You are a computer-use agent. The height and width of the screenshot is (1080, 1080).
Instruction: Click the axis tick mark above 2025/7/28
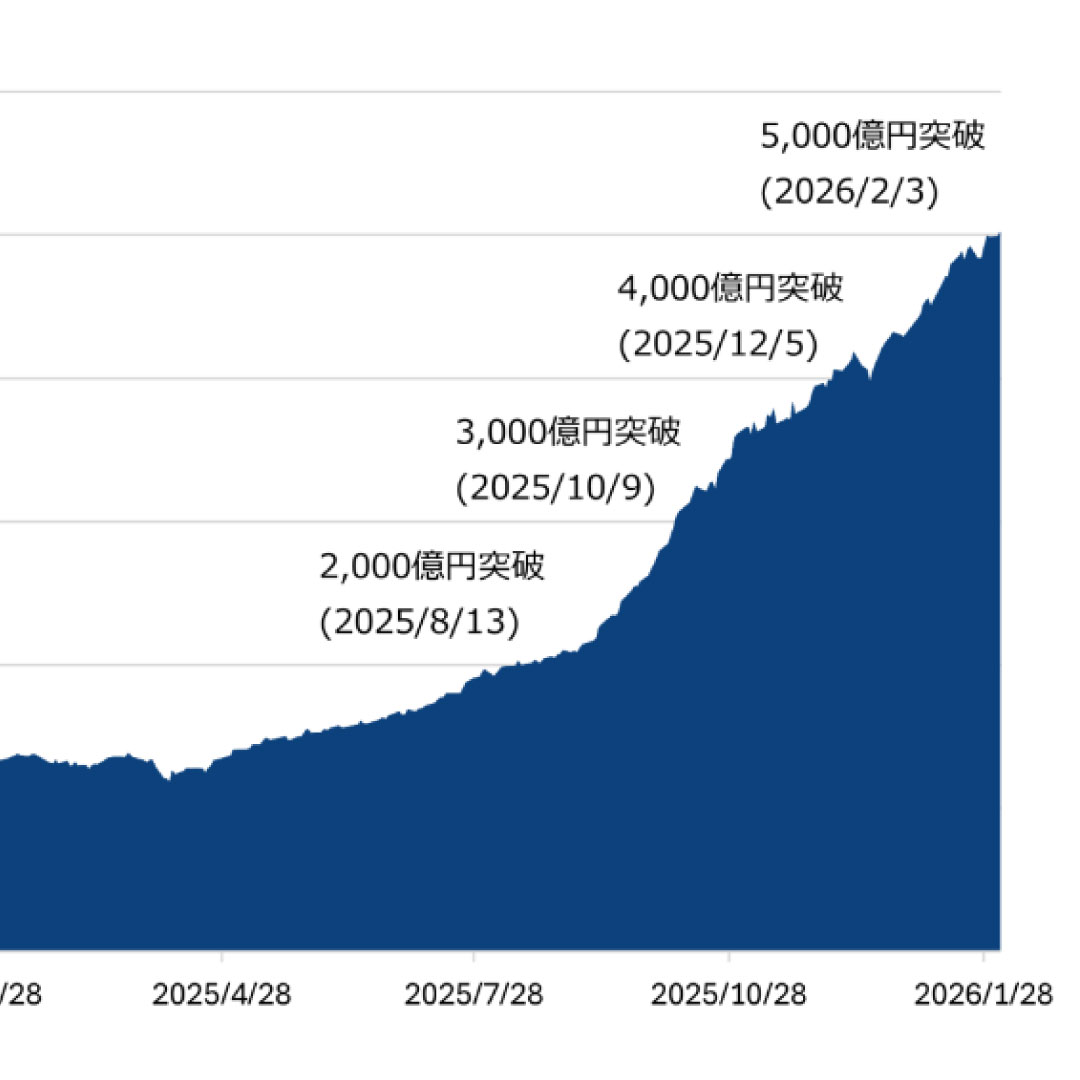pyautogui.click(x=473, y=956)
